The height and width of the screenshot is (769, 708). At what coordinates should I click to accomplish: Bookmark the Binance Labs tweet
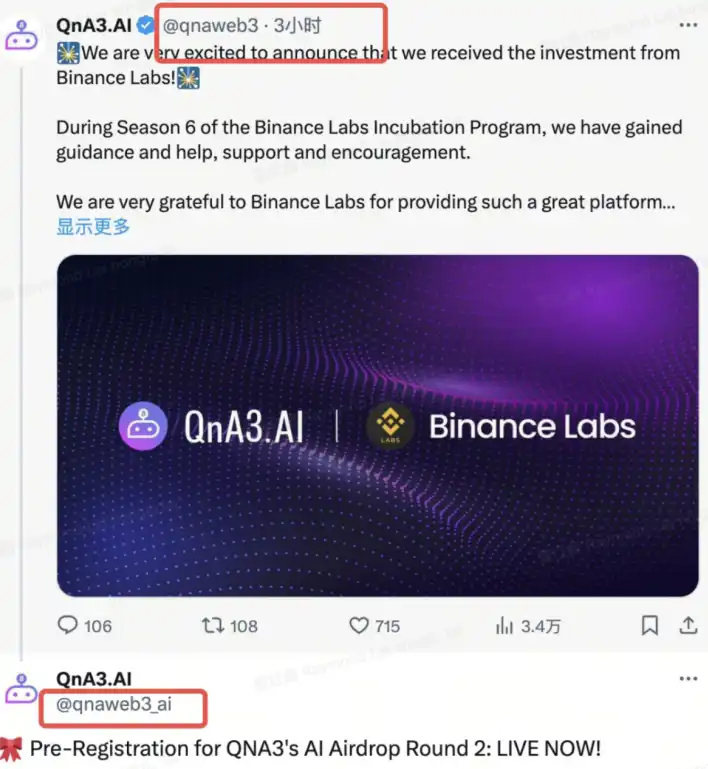649,626
